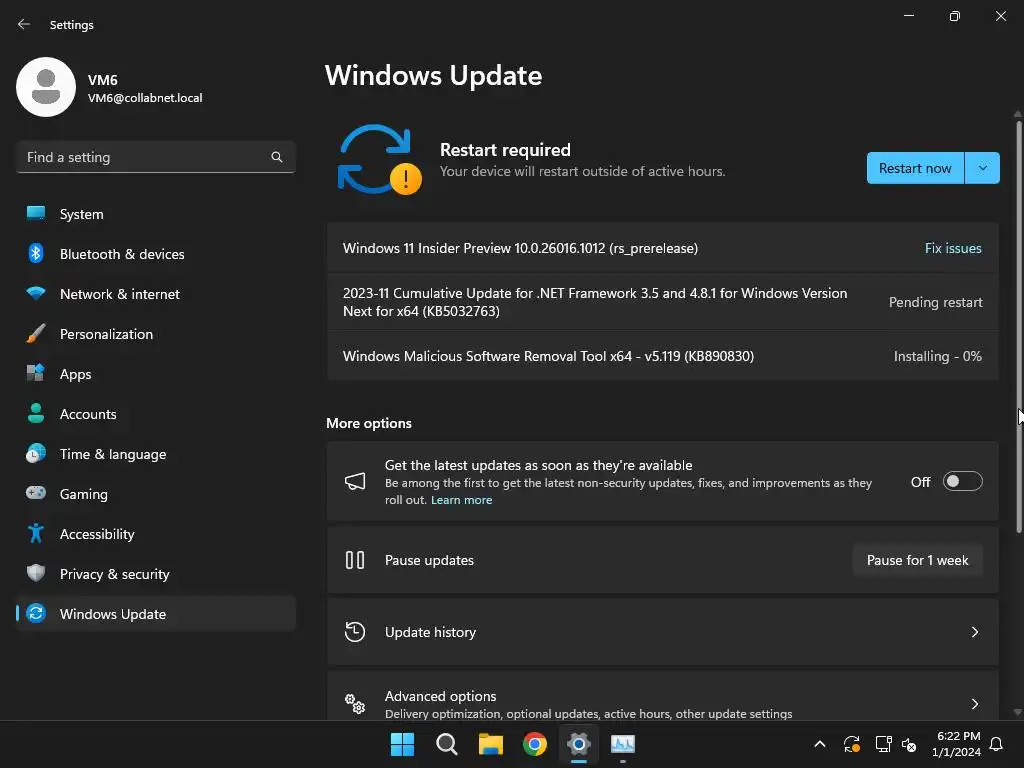Viewport: 1024px width, 768px height.
Task: Click Pause for 1 week button
Action: pos(918,560)
